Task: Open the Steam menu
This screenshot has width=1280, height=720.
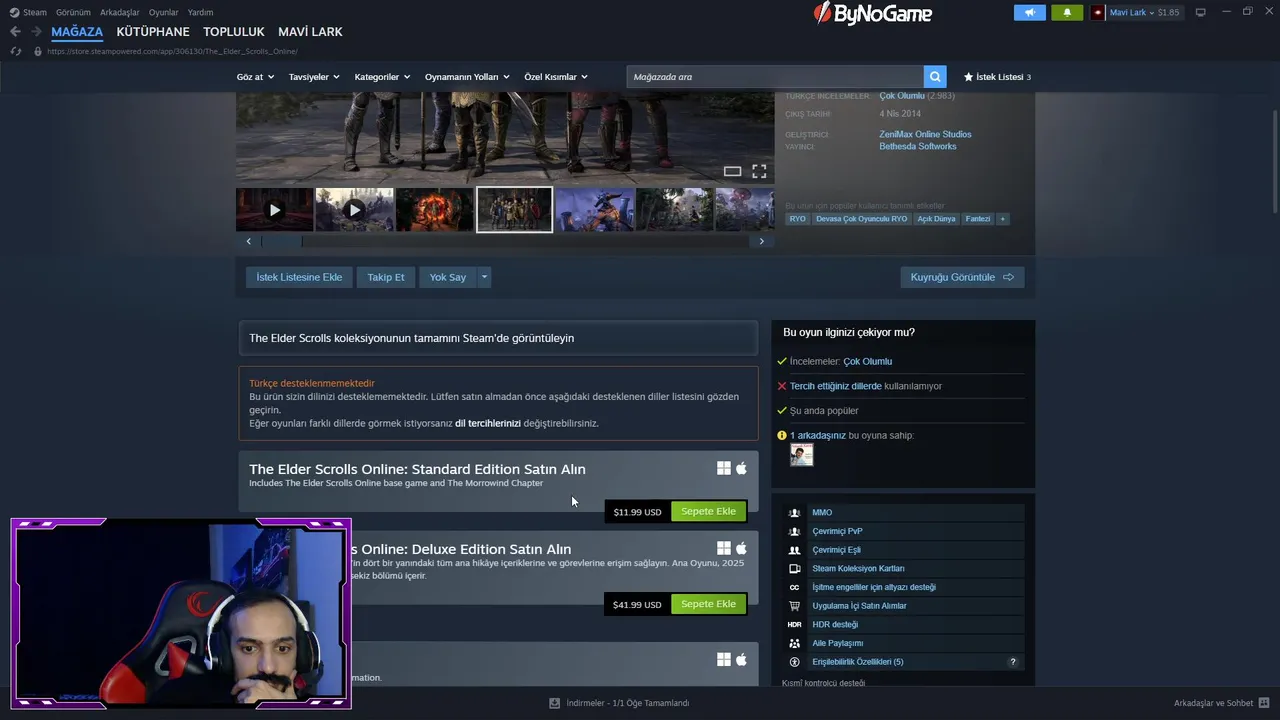Action: [x=28, y=13]
